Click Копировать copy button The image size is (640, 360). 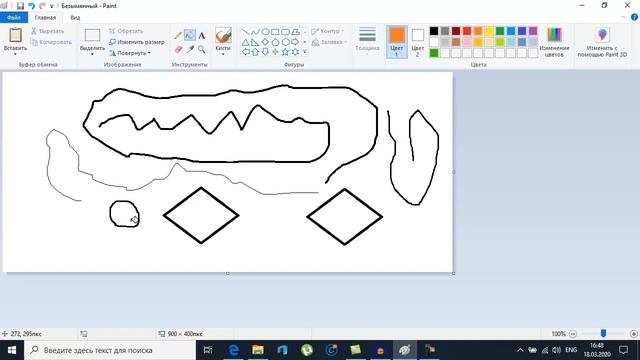[x=51, y=42]
